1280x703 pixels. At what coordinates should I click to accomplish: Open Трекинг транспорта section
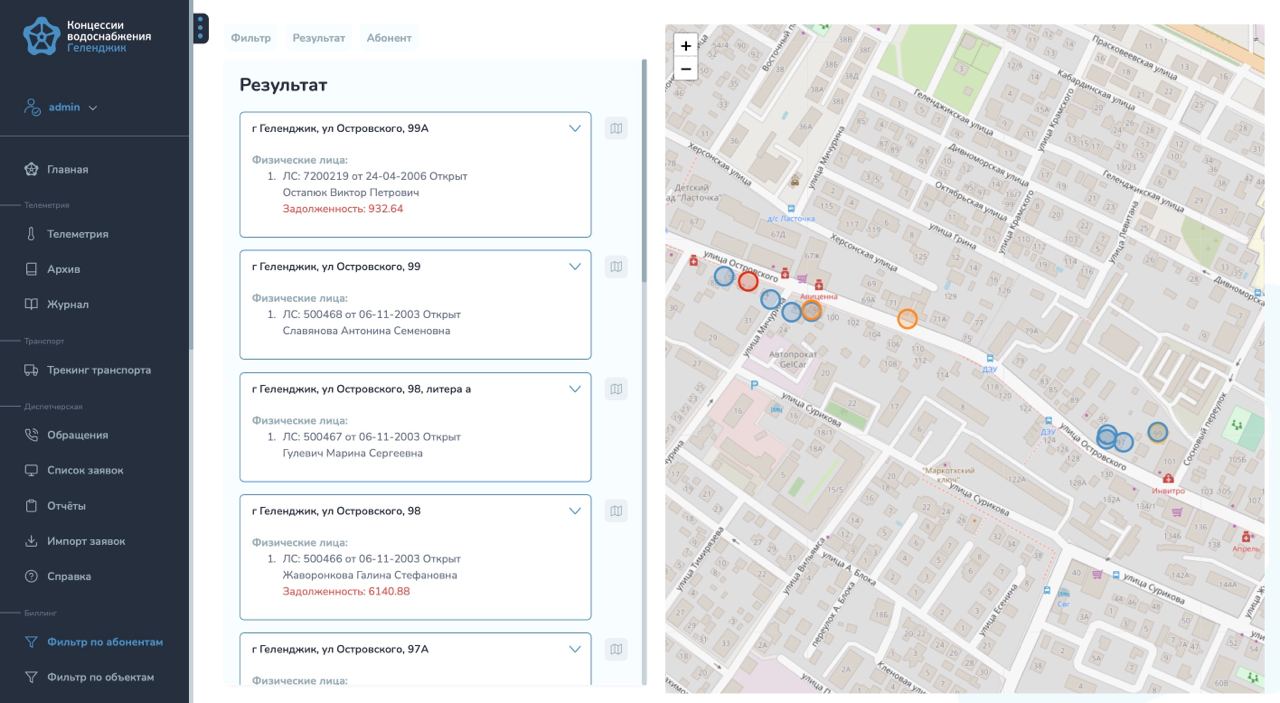click(98, 370)
